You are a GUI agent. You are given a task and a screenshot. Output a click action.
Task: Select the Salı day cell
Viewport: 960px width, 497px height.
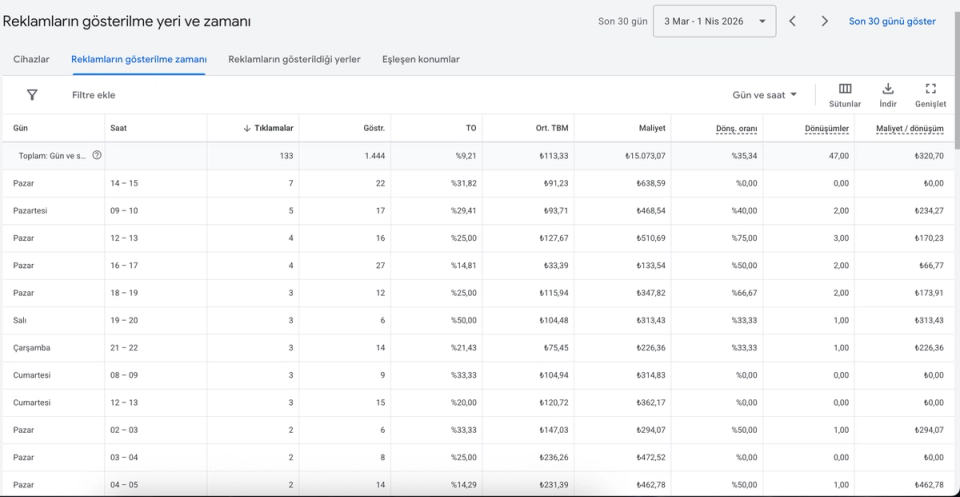[x=20, y=320]
